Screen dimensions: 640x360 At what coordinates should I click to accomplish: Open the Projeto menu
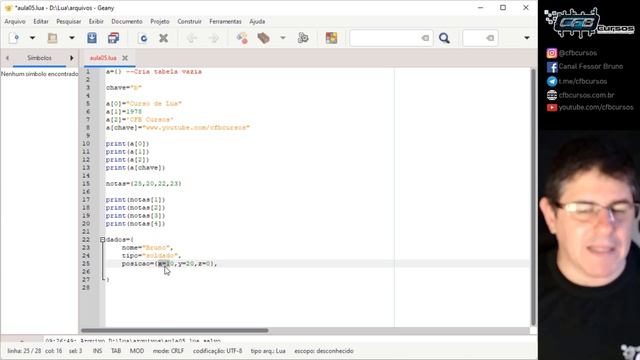tap(160, 21)
